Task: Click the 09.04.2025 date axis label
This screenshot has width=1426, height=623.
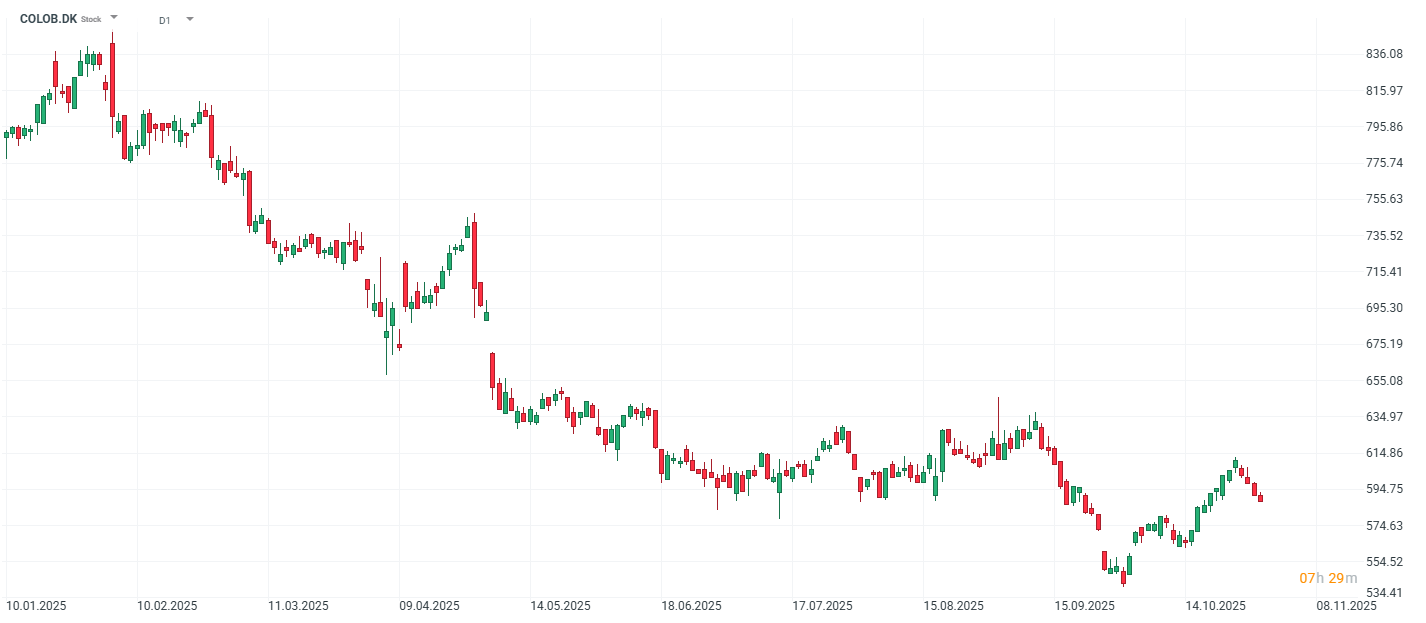Action: [x=429, y=606]
